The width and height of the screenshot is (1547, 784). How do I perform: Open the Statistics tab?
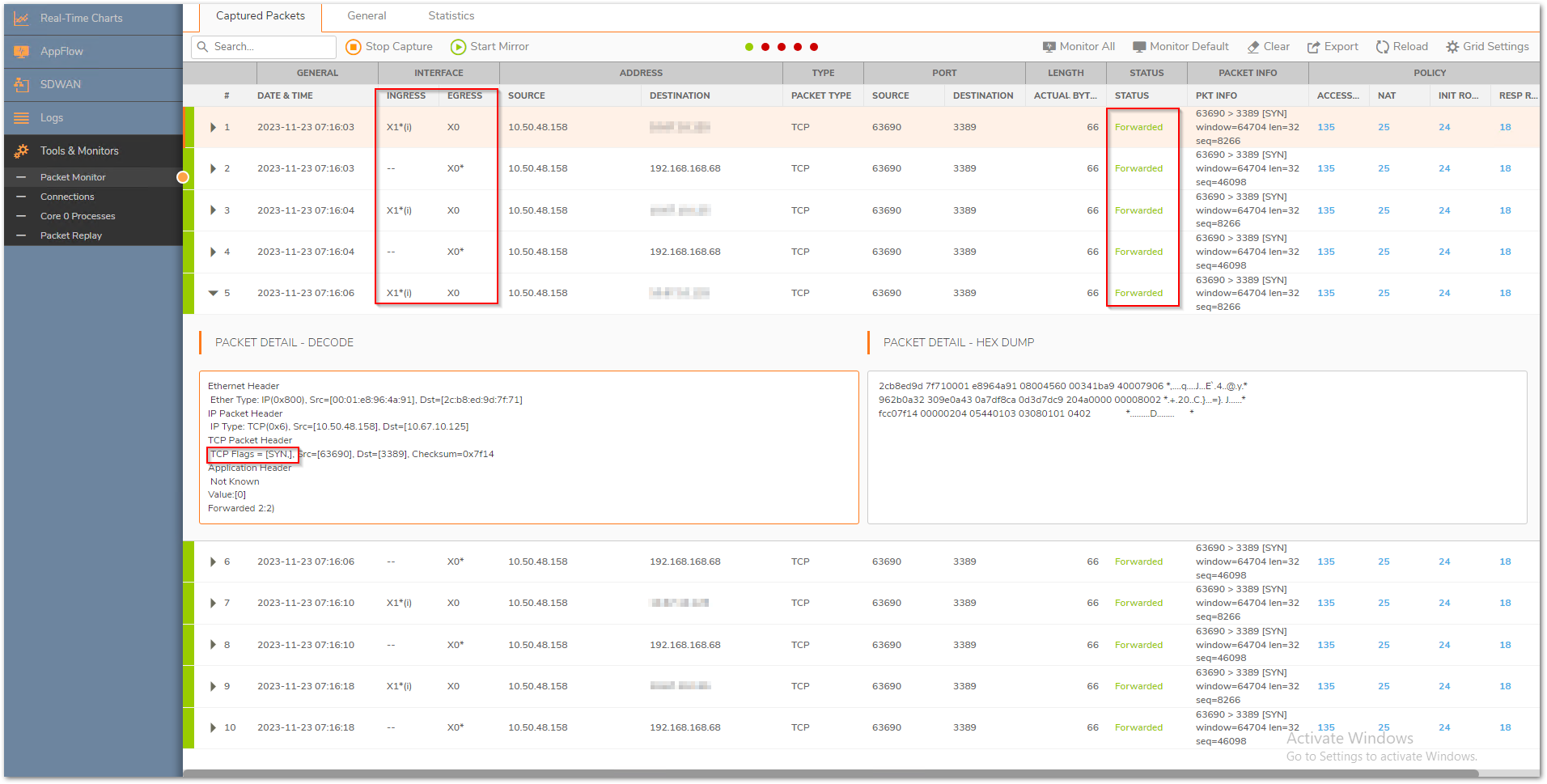pyautogui.click(x=451, y=16)
